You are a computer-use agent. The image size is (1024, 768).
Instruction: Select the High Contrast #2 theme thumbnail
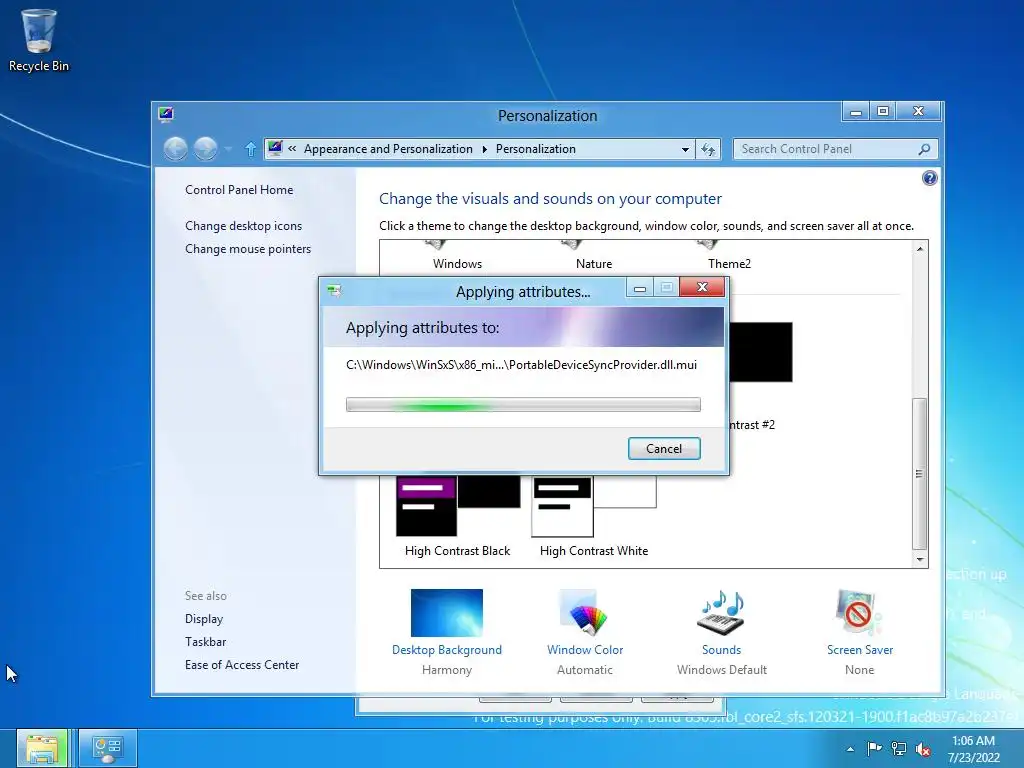tap(761, 353)
